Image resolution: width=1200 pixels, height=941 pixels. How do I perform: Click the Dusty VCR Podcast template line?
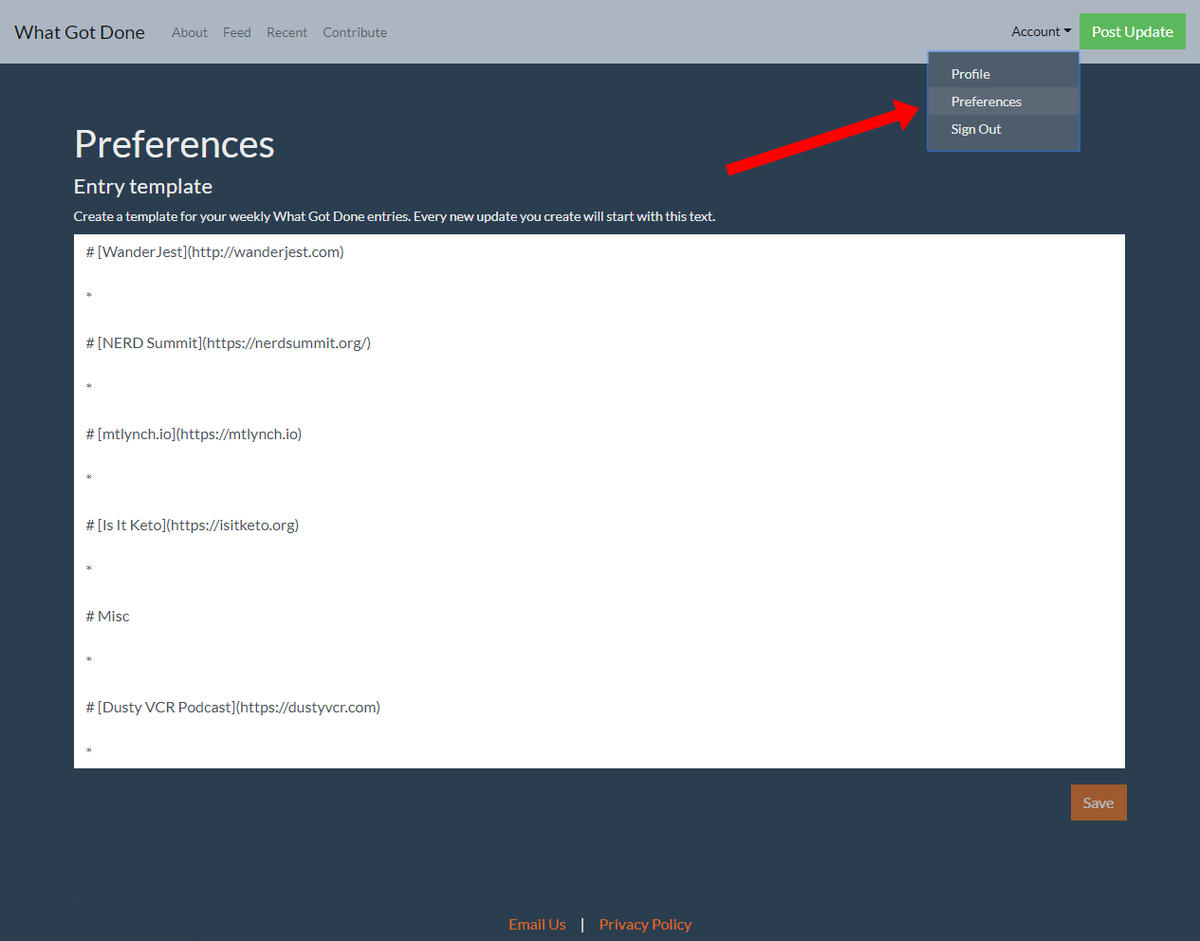(x=233, y=707)
